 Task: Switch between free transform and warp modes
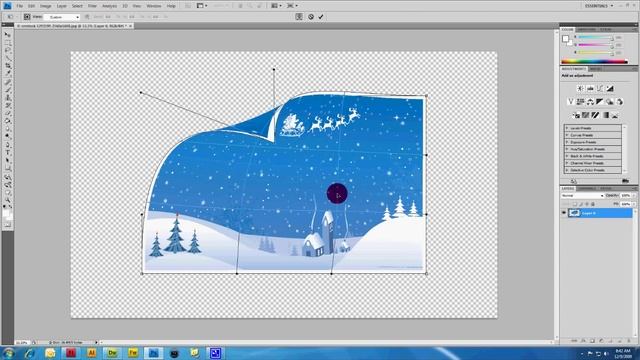[x=299, y=17]
